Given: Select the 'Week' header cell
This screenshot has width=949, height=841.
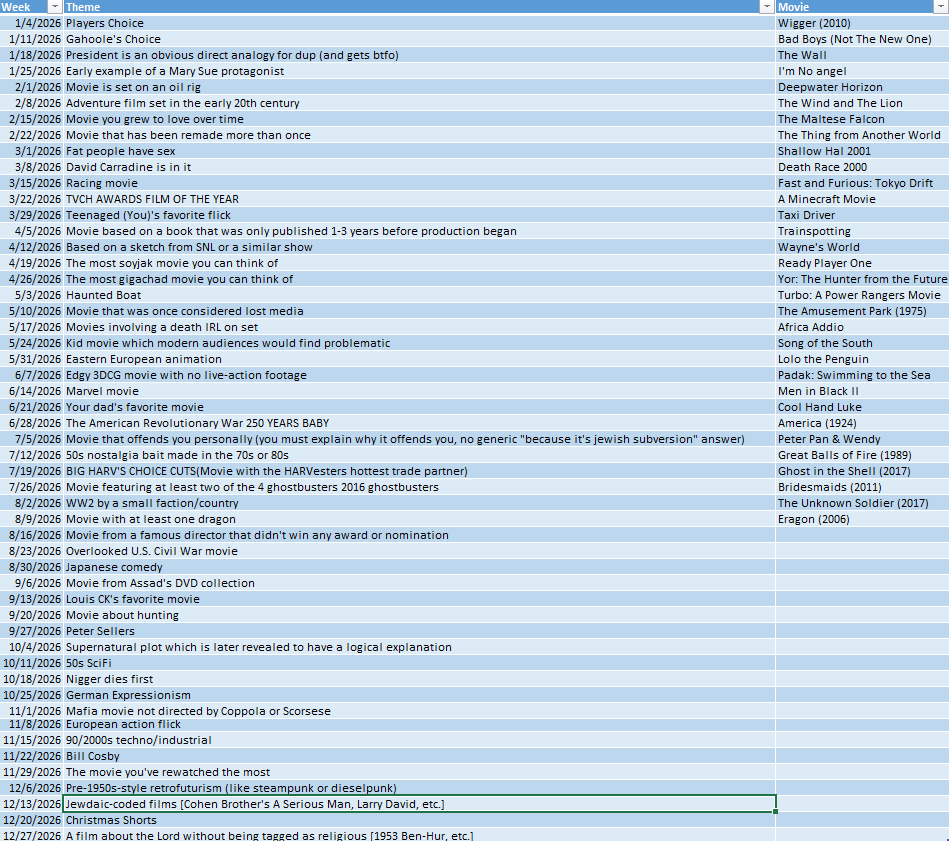Looking at the screenshot, I should (x=31, y=7).
